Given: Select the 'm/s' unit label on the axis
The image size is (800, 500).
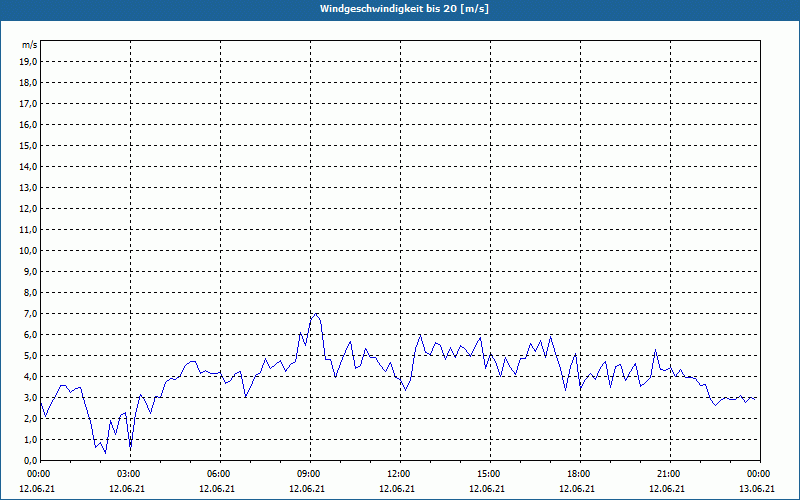Looking at the screenshot, I should [x=30, y=45].
